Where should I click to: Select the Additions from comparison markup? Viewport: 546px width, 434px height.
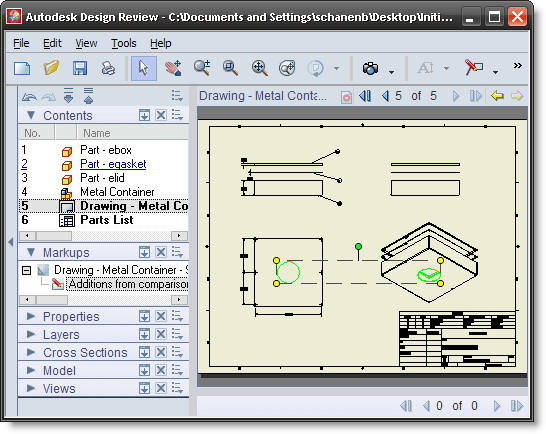(x=128, y=284)
